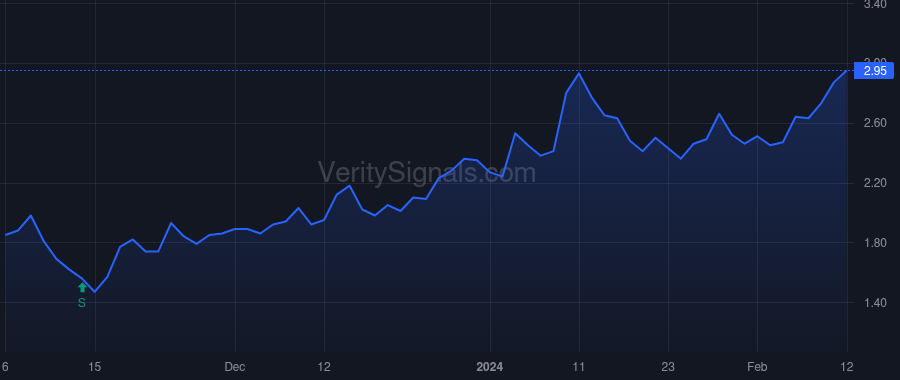
Task: Click the 11 date label on time axis
Action: [x=579, y=367]
